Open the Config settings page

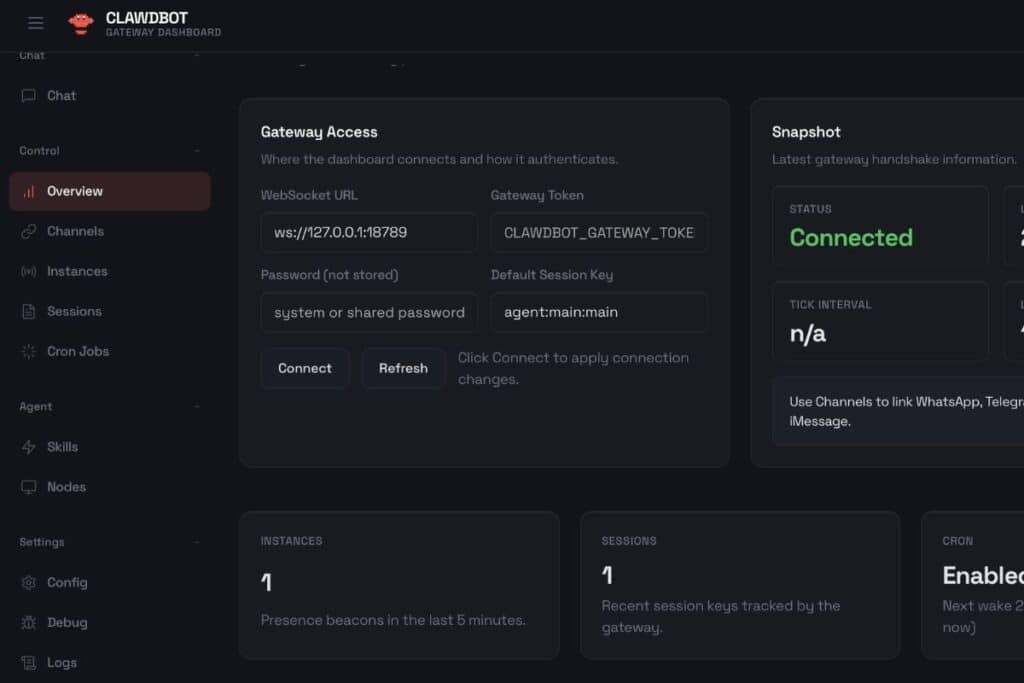67,582
